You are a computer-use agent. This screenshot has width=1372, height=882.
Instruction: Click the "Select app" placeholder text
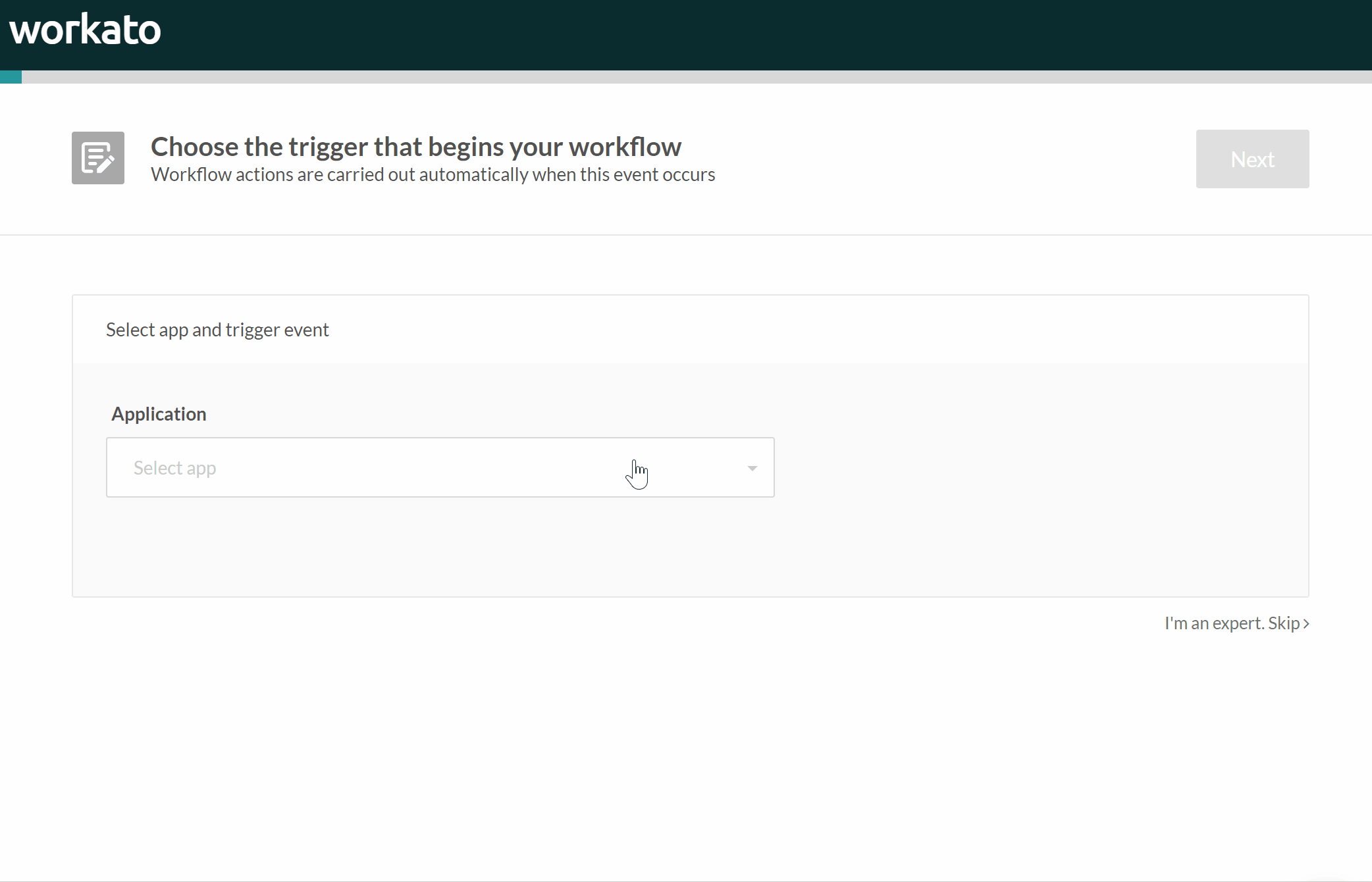pyautogui.click(x=174, y=468)
